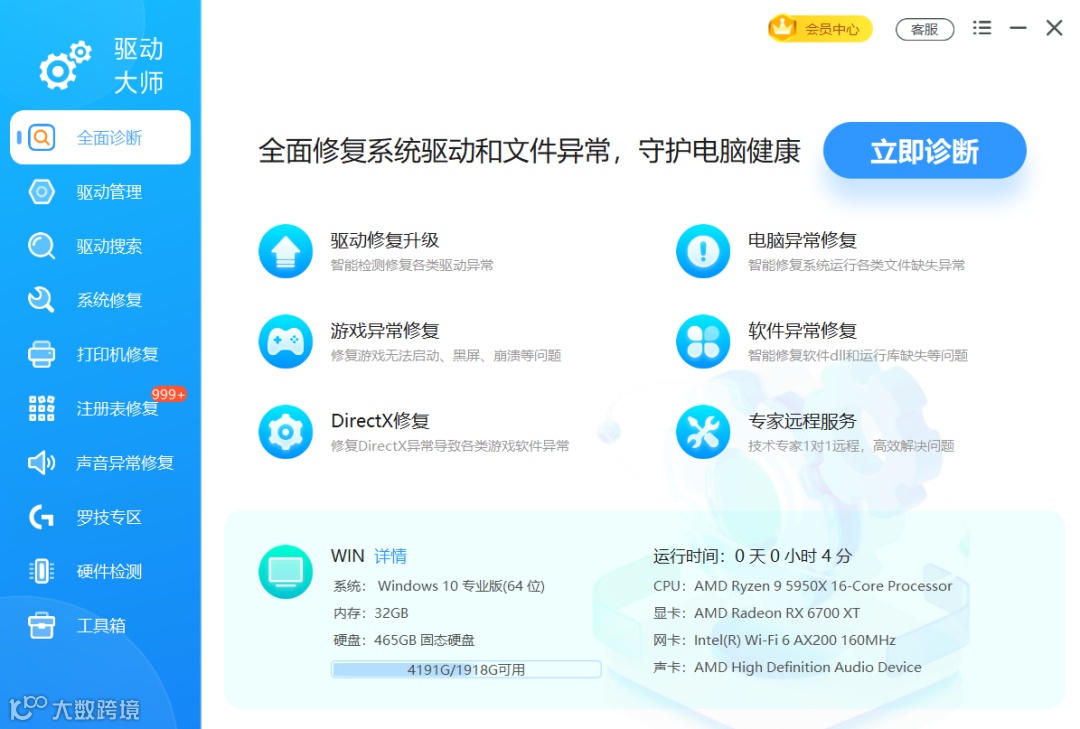Click the 显卡 value AMD Radeon RX 6700 XT
Image resolution: width=1080 pixels, height=729 pixels.
pyautogui.click(x=777, y=613)
